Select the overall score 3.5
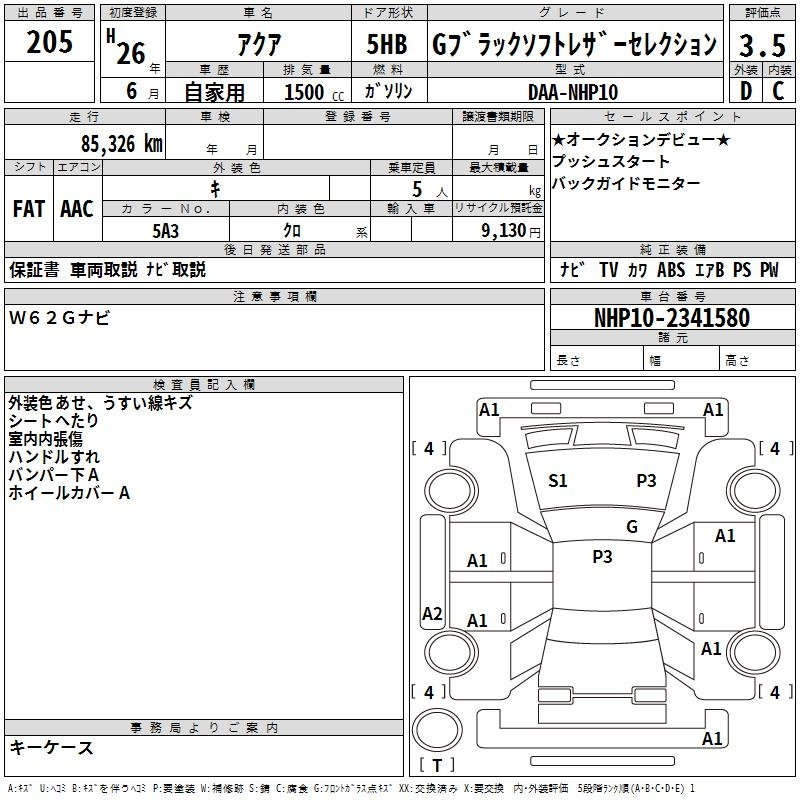800x800 pixels. click(x=761, y=45)
